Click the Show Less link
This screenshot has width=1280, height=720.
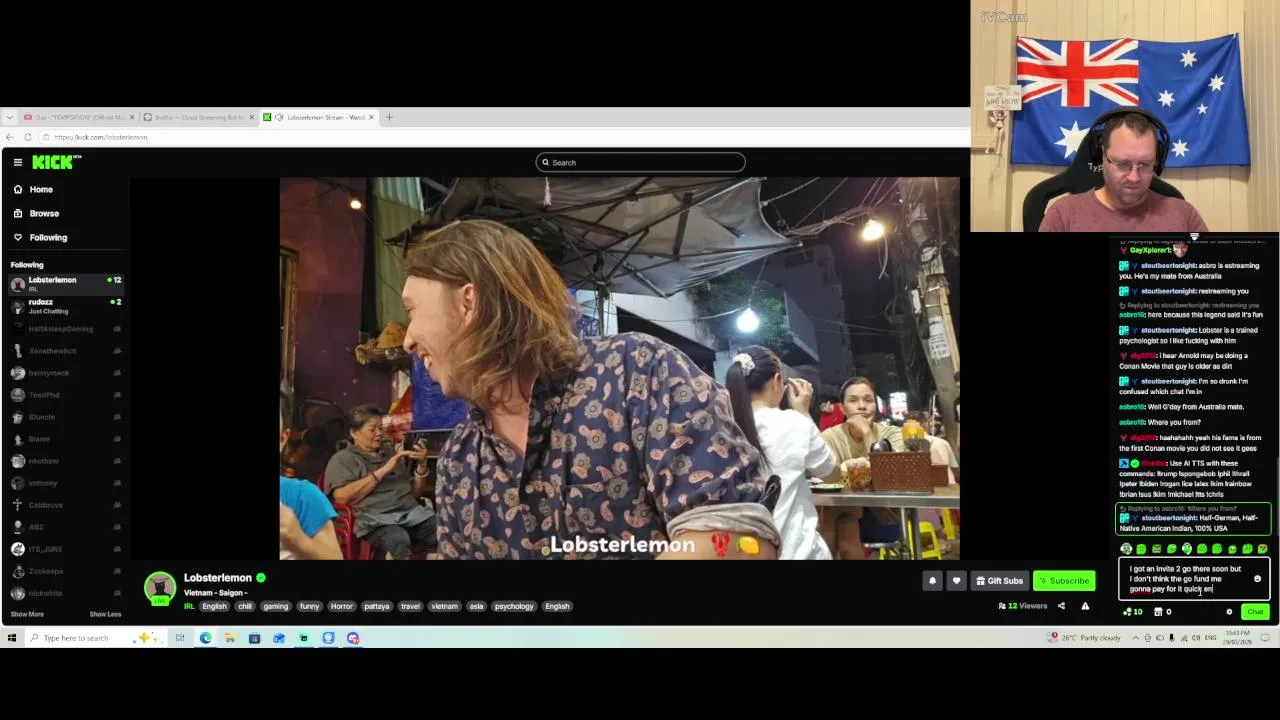pyautogui.click(x=105, y=614)
